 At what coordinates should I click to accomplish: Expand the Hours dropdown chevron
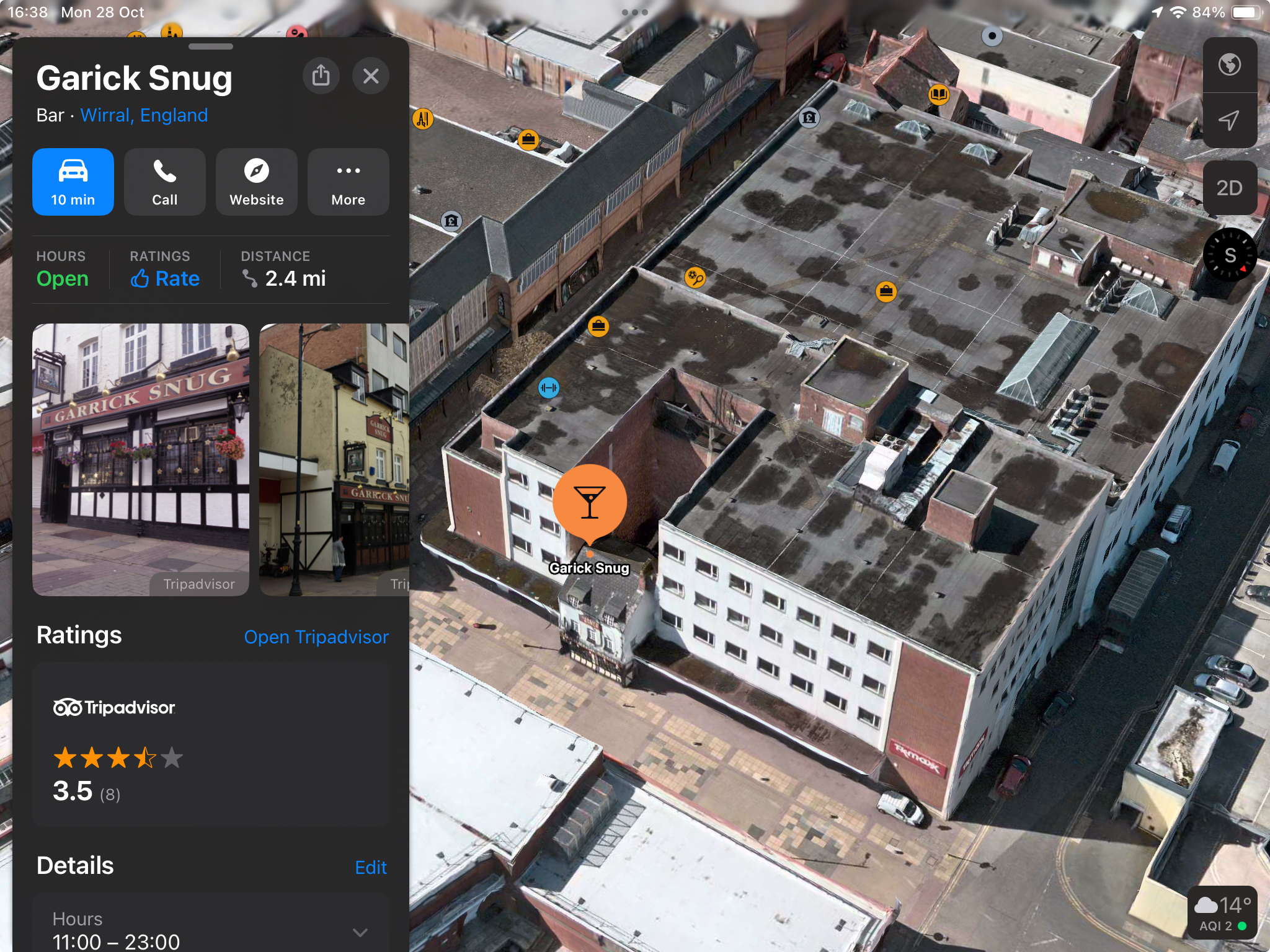[x=360, y=932]
